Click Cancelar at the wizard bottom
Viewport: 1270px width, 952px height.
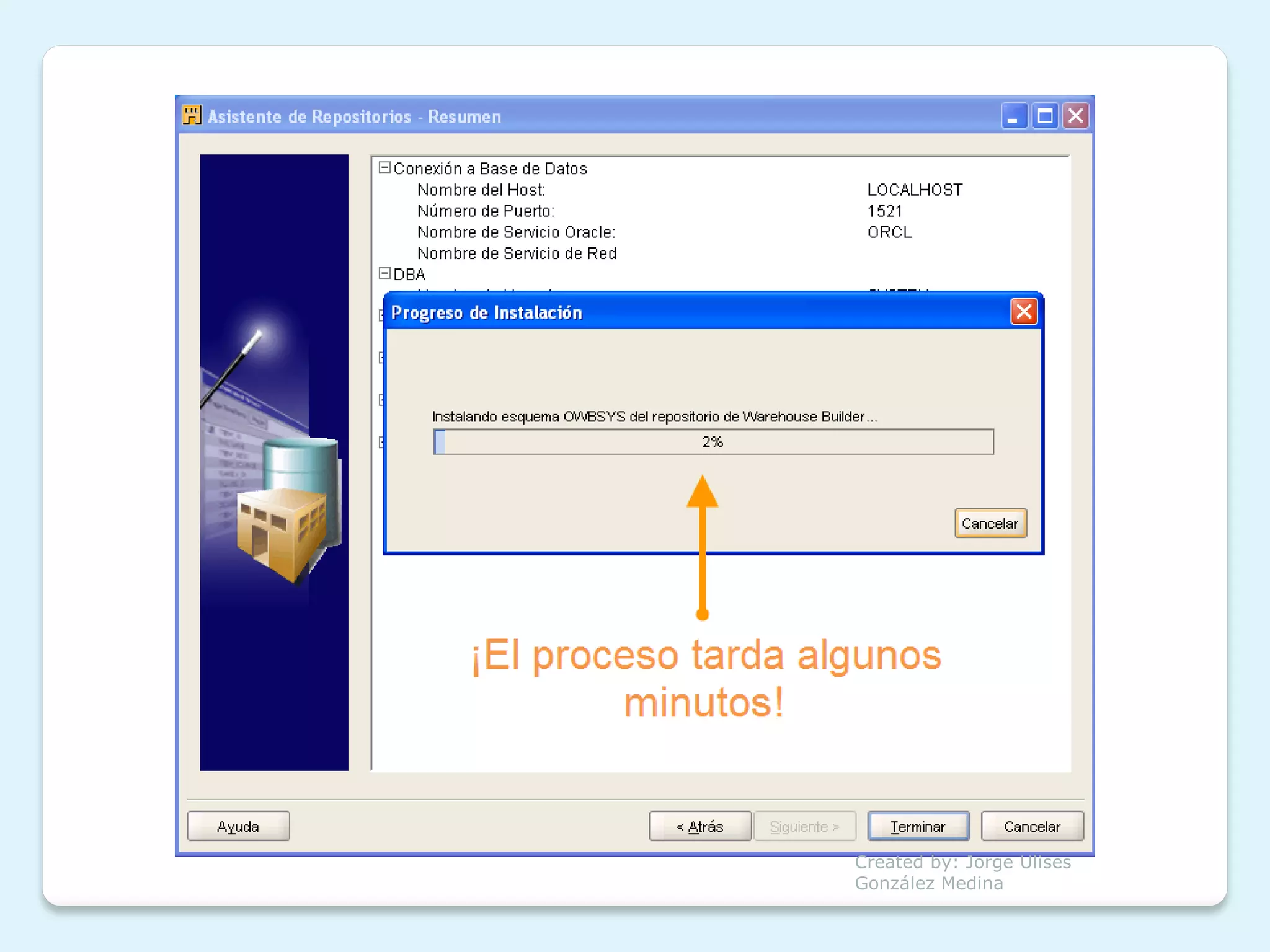point(1032,826)
